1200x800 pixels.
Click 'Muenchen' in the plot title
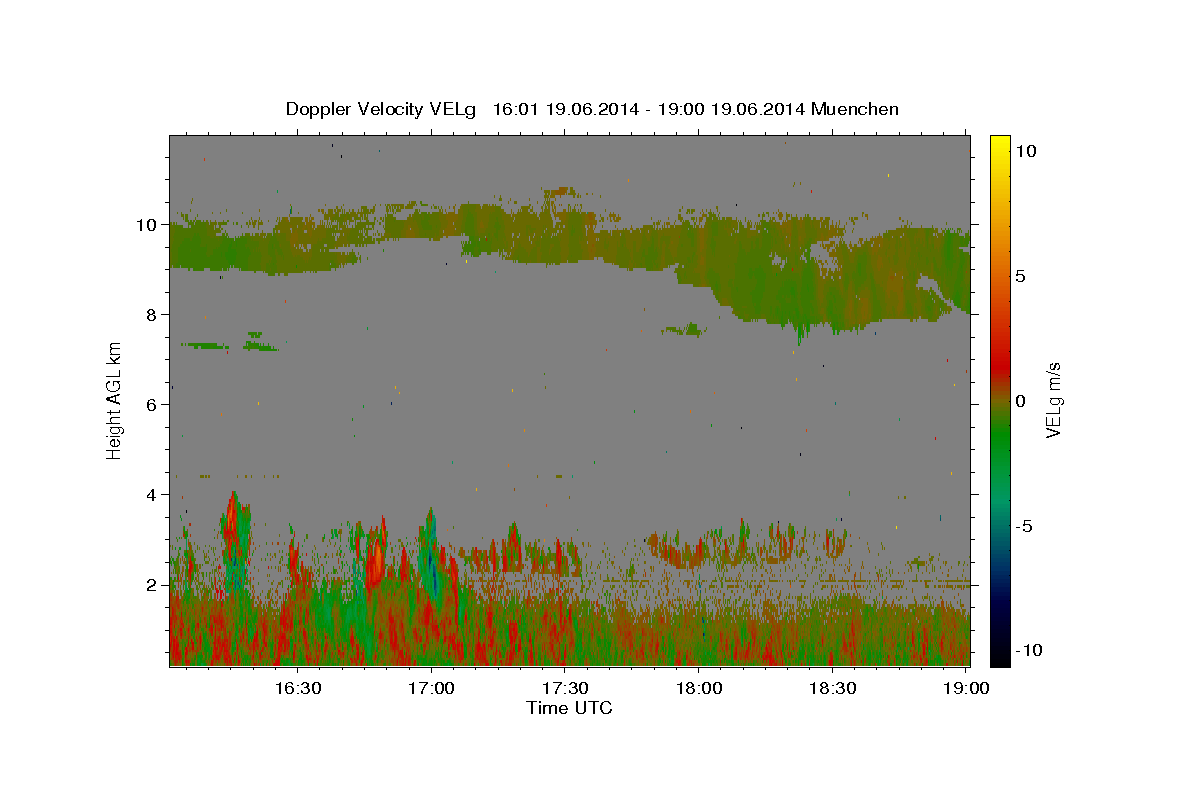(x=855, y=109)
